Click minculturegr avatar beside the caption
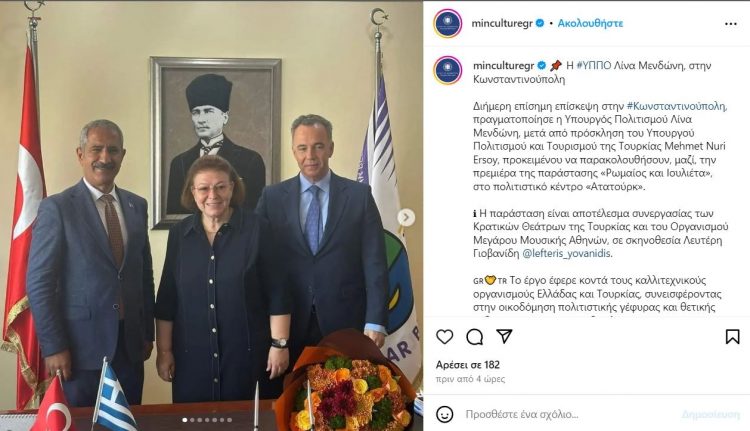Viewport: 750px width, 431px height. [448, 70]
